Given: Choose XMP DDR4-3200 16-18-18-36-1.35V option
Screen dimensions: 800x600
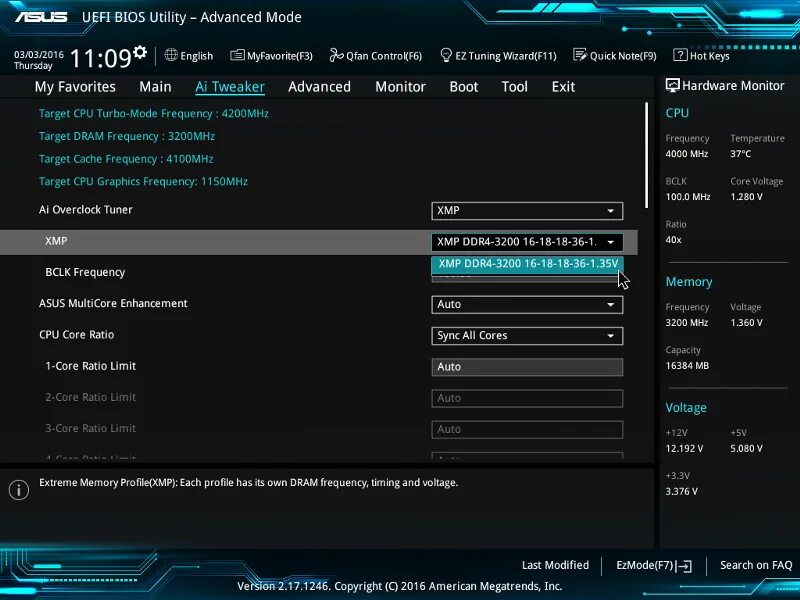Looking at the screenshot, I should [x=527, y=264].
